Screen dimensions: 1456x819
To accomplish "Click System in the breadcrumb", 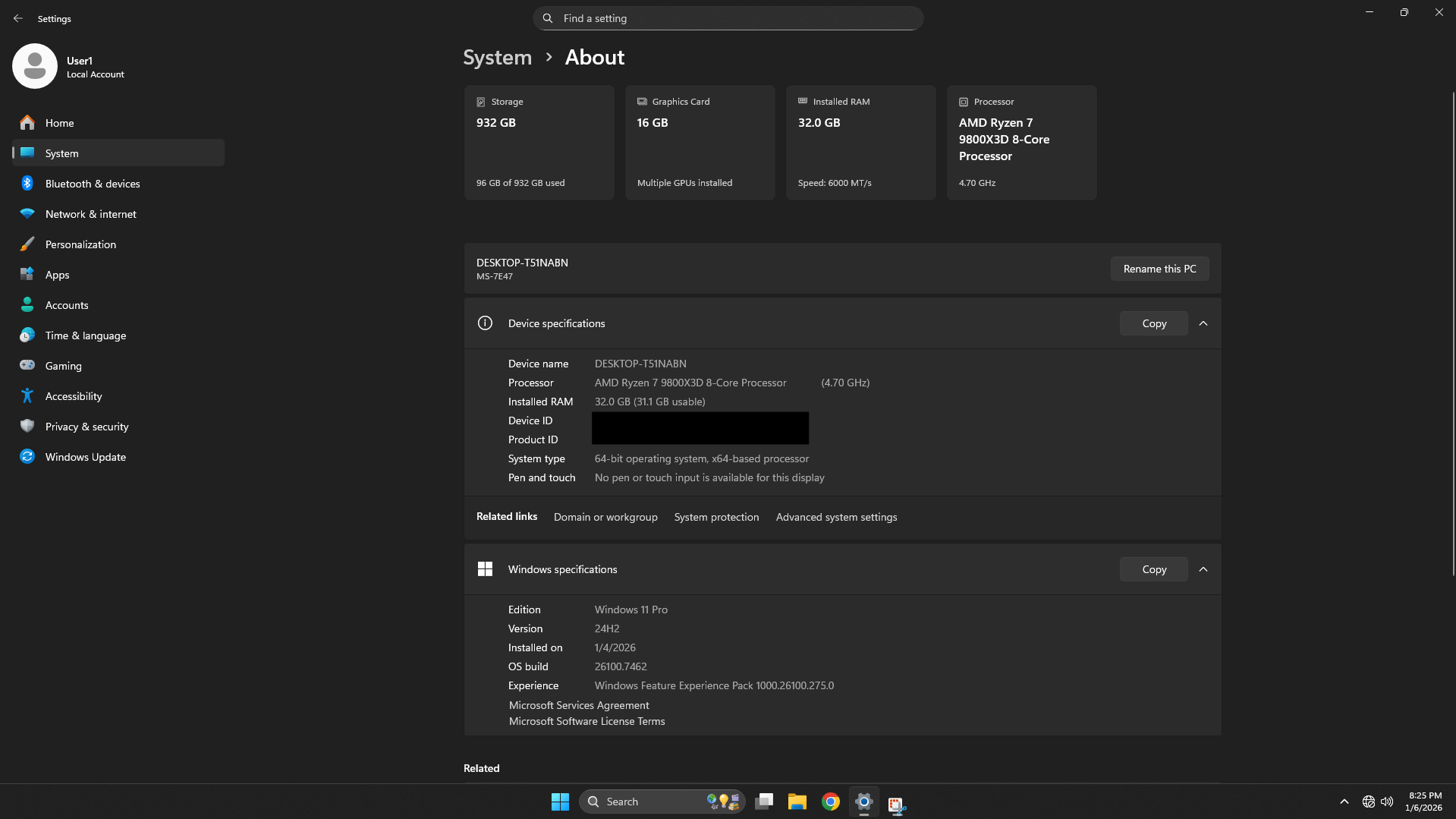I will pyautogui.click(x=497, y=57).
